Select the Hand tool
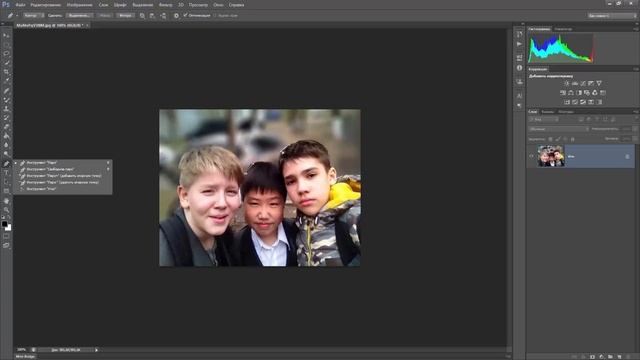640x360 pixels. tap(6, 201)
